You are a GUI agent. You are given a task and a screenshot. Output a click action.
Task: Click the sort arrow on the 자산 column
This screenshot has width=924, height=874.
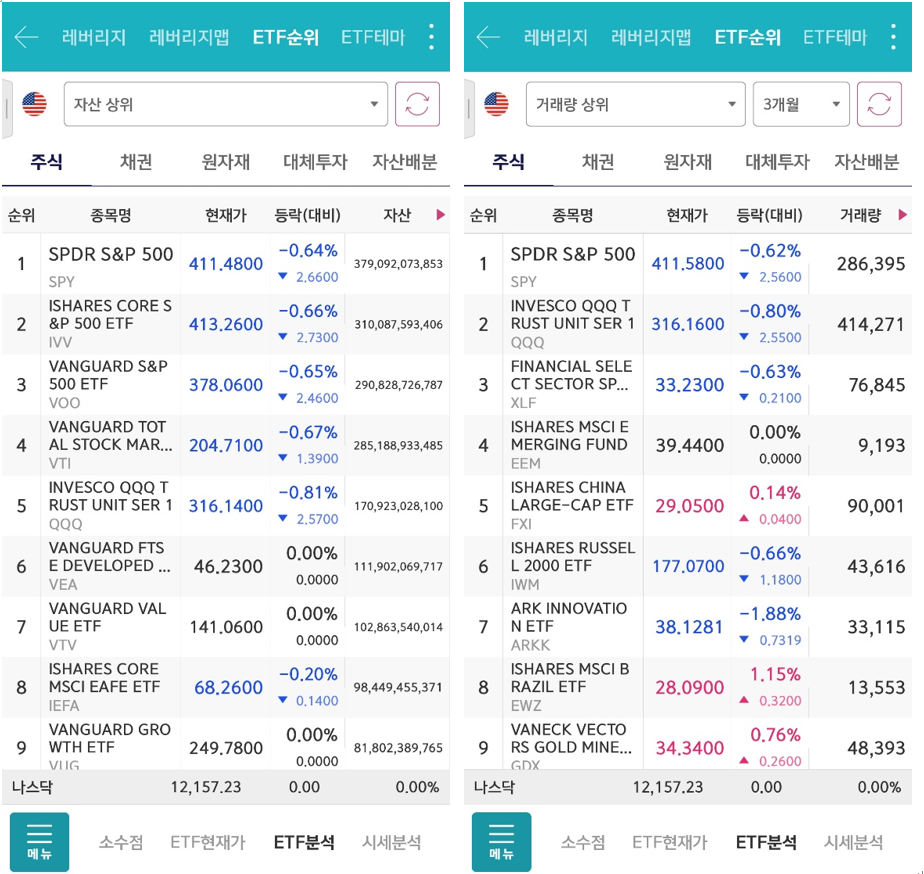[439, 213]
